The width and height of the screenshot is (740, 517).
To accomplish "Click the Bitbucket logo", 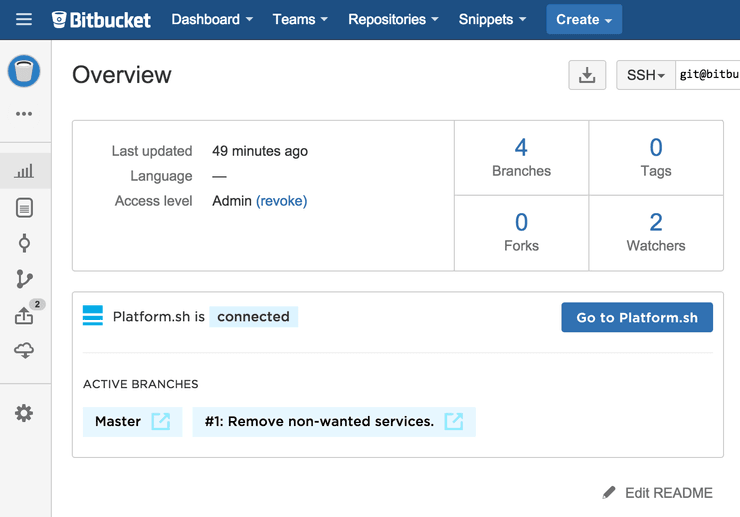I will click(x=101, y=19).
